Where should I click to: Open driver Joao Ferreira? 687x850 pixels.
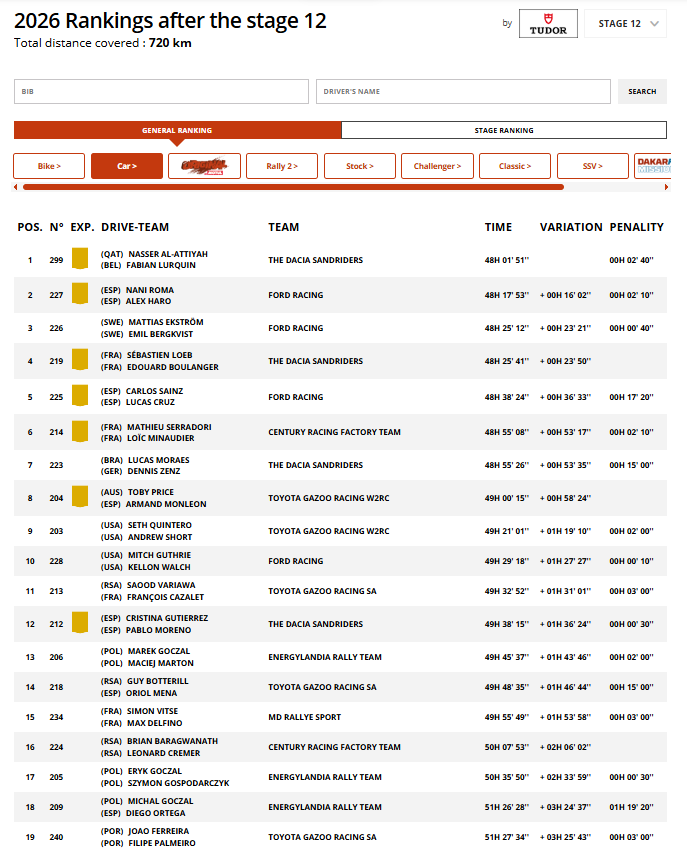159,832
